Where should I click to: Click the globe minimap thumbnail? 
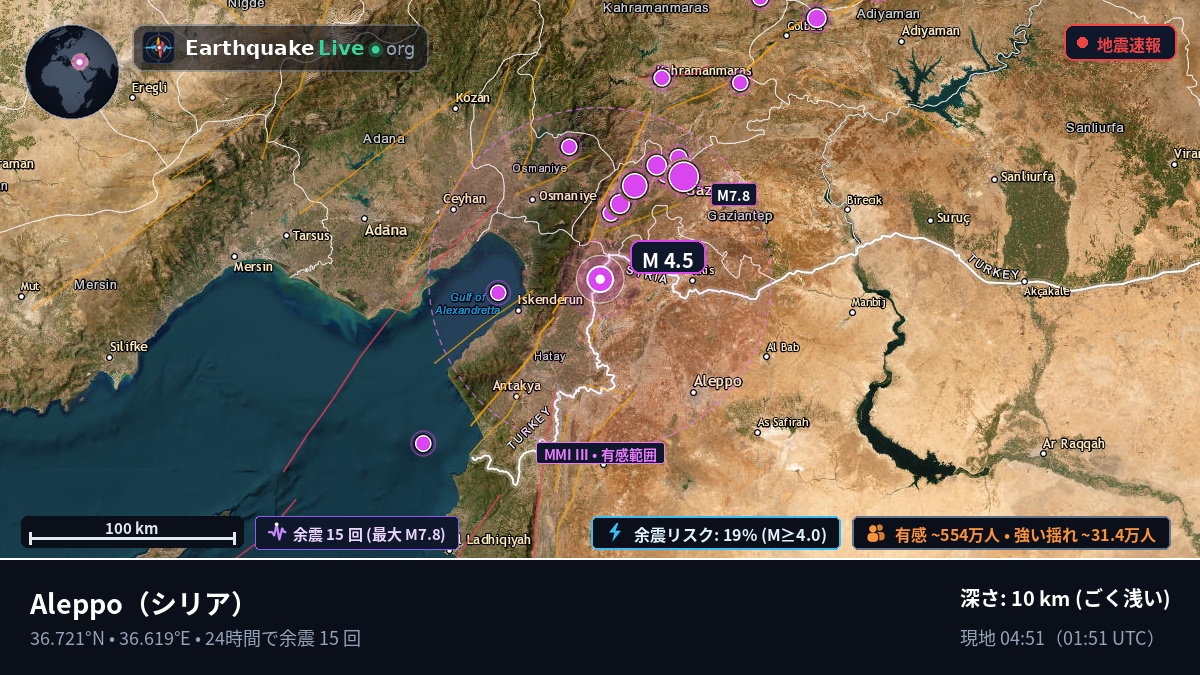72,72
